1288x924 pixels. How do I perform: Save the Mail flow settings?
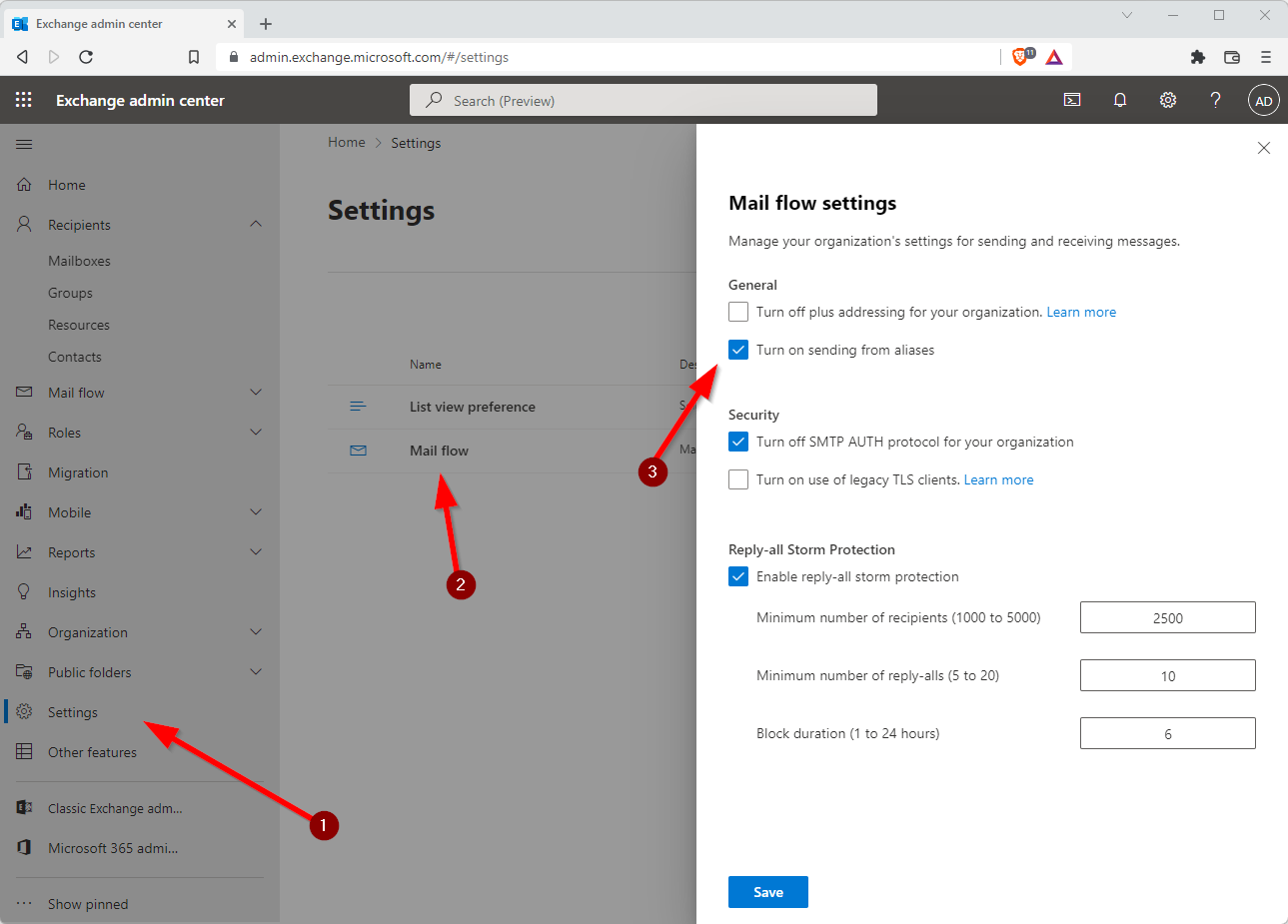pyautogui.click(x=767, y=892)
